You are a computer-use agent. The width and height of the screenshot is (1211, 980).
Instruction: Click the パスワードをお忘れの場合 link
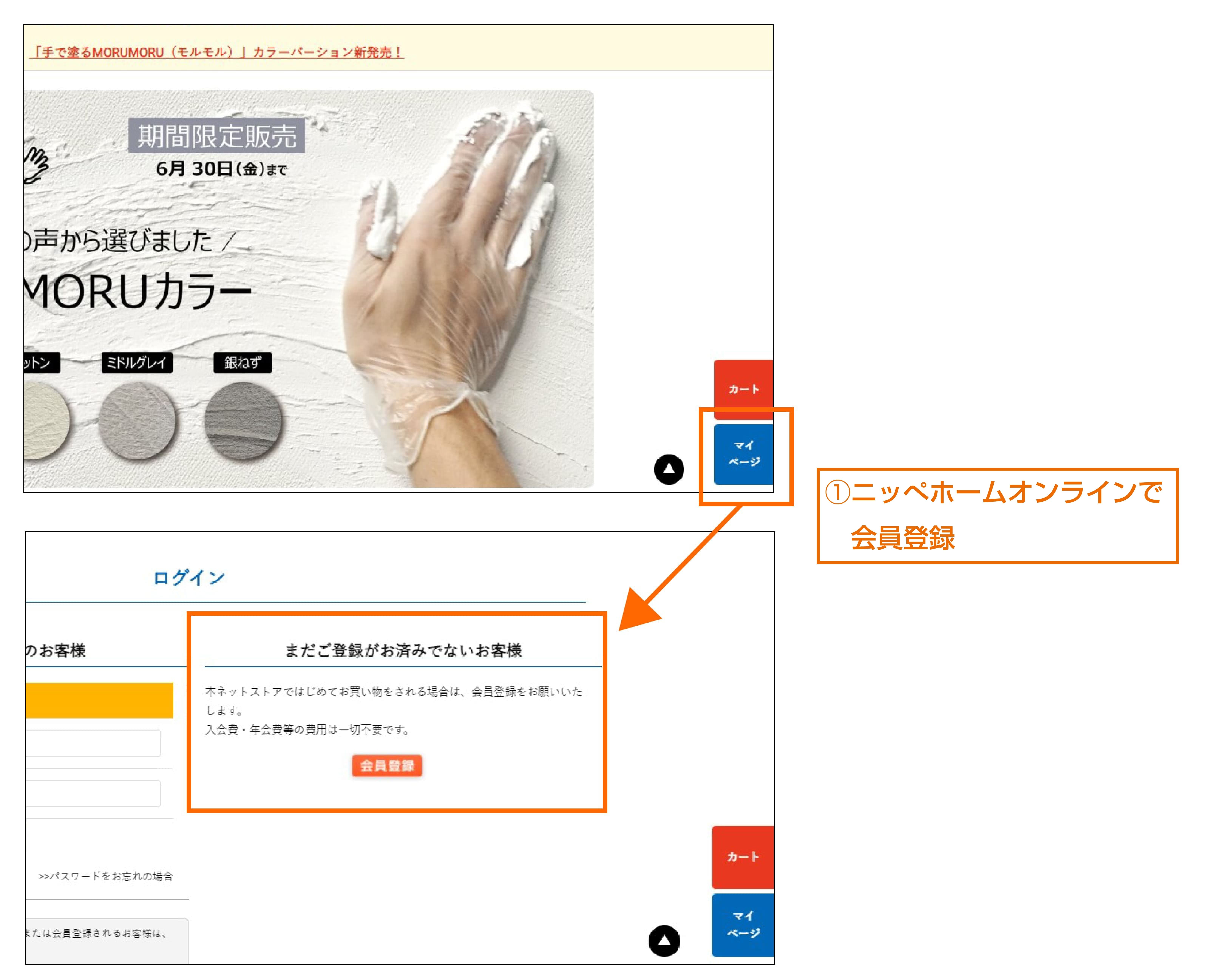coord(106,876)
